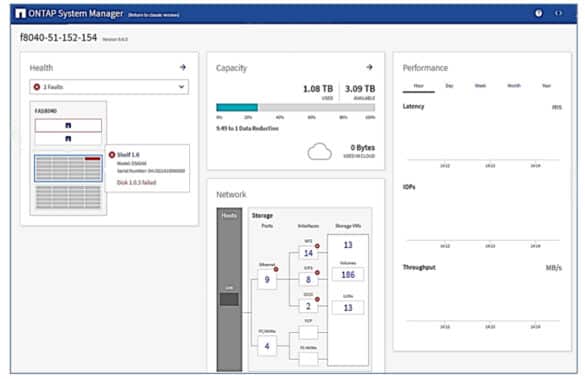Click the red alert dot on Ethernet ports

(276, 269)
